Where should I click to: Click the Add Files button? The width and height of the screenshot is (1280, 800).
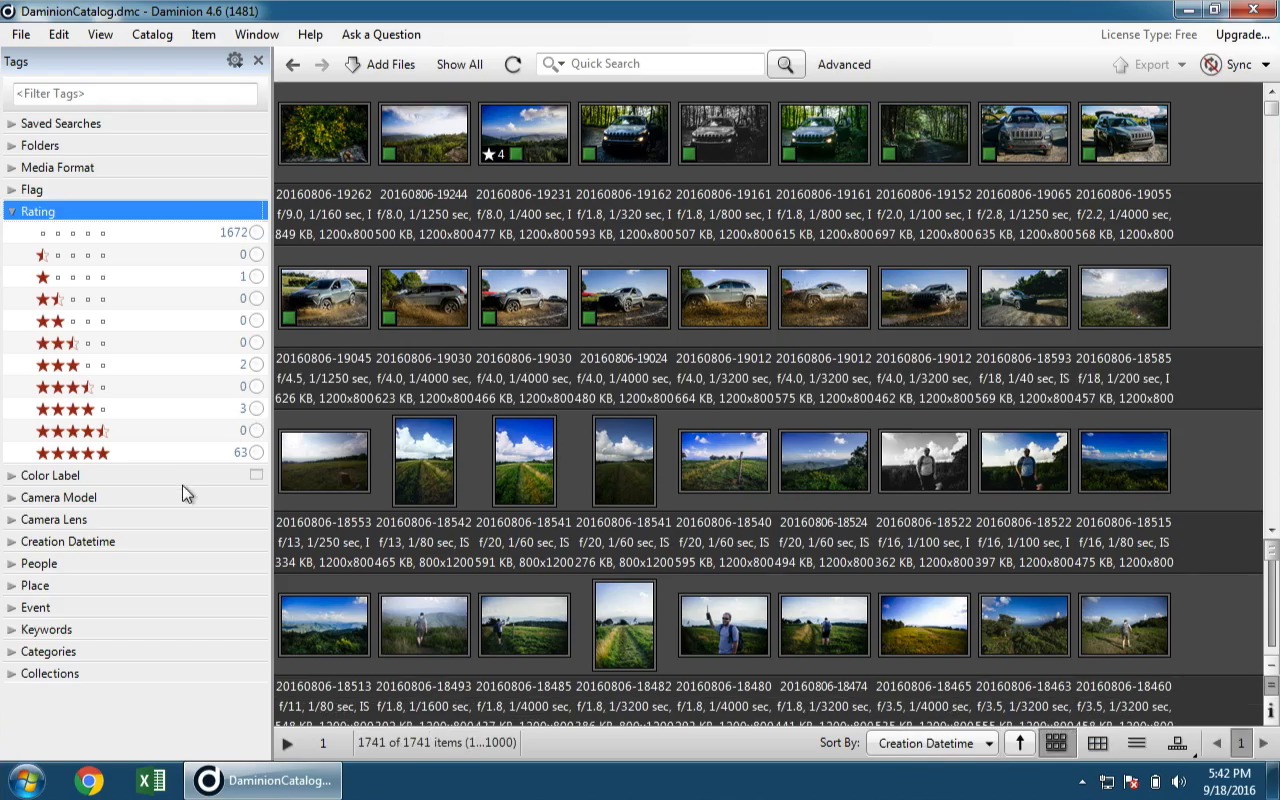380,64
